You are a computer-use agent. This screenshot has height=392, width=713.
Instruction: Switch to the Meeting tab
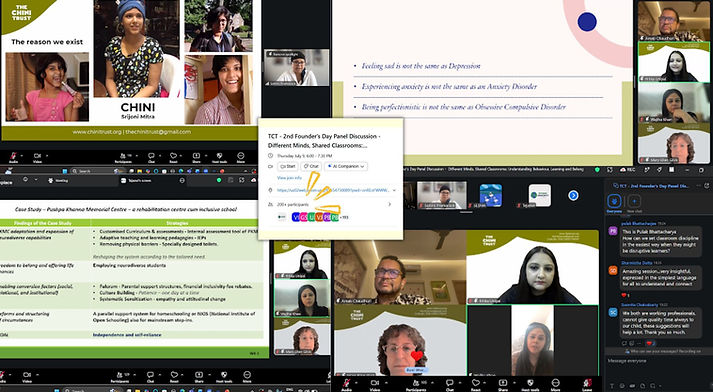[x=58, y=181]
